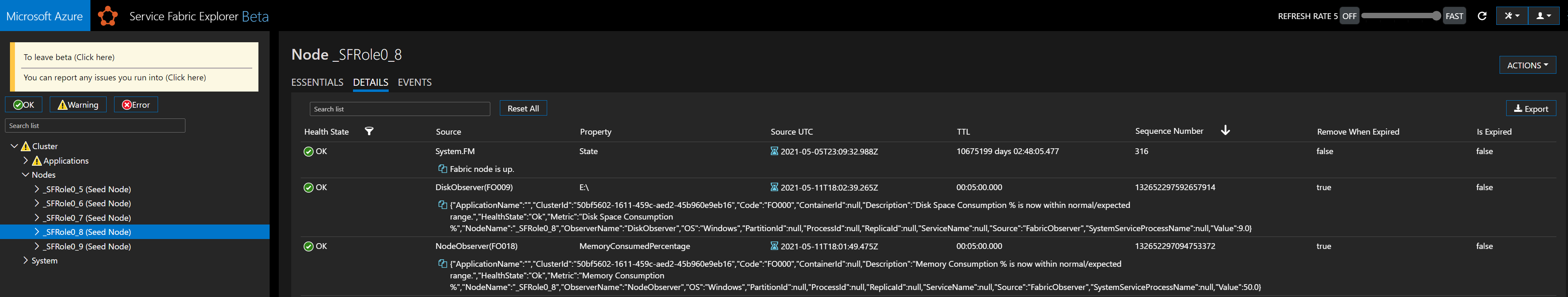Click the MemoryConsumedPercentage property cell
This screenshot has height=297, width=1568.
(x=634, y=246)
